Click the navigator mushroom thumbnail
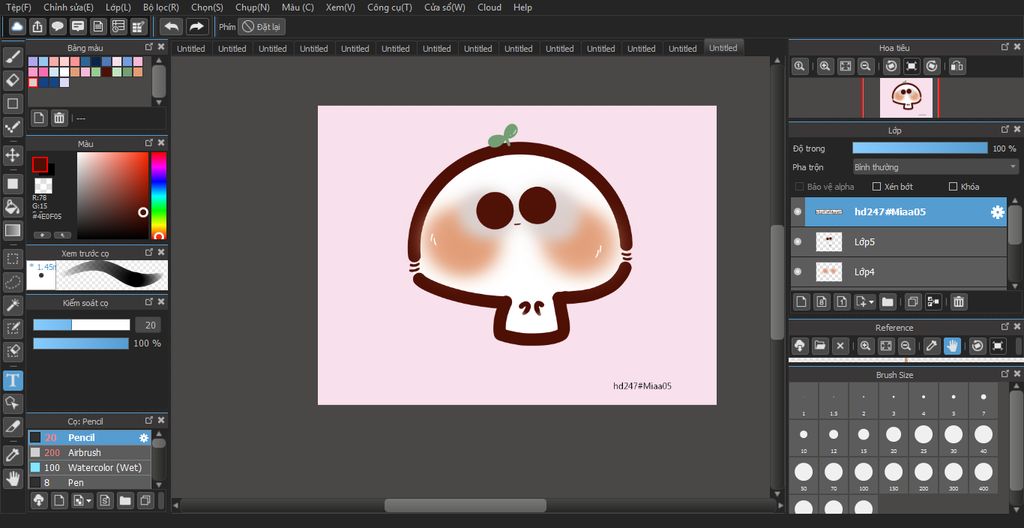This screenshot has height=528, width=1024. pyautogui.click(x=906, y=98)
